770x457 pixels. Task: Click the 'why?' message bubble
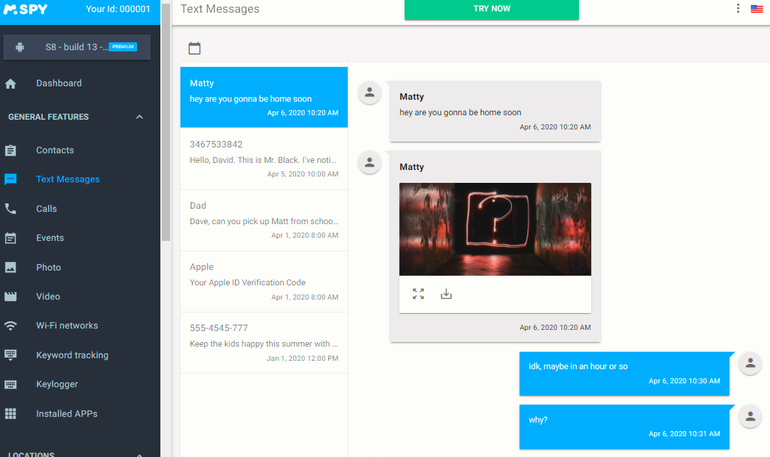click(x=624, y=427)
